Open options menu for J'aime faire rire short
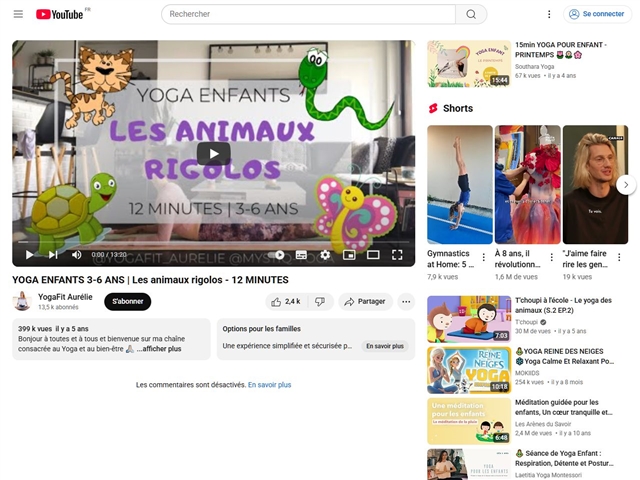Viewport: 640px width, 480px height. 619,257
